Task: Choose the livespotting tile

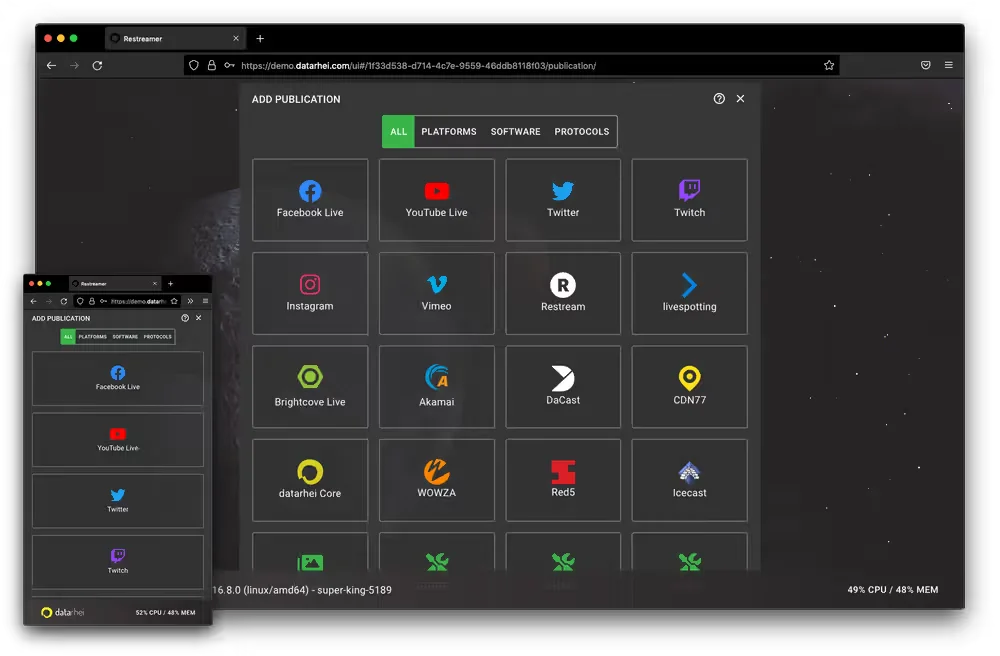Action: click(689, 293)
